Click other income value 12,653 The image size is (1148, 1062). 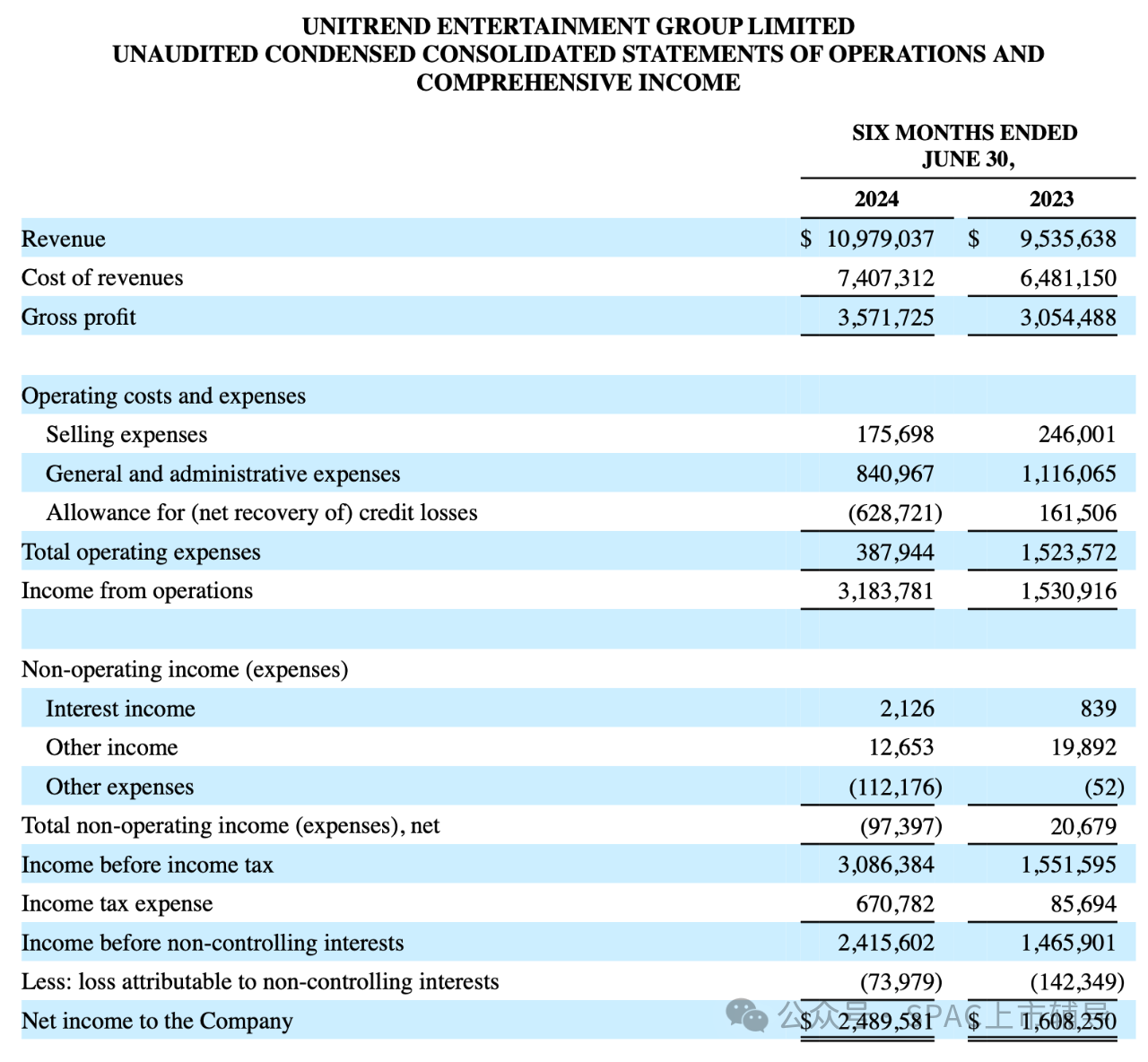(901, 748)
